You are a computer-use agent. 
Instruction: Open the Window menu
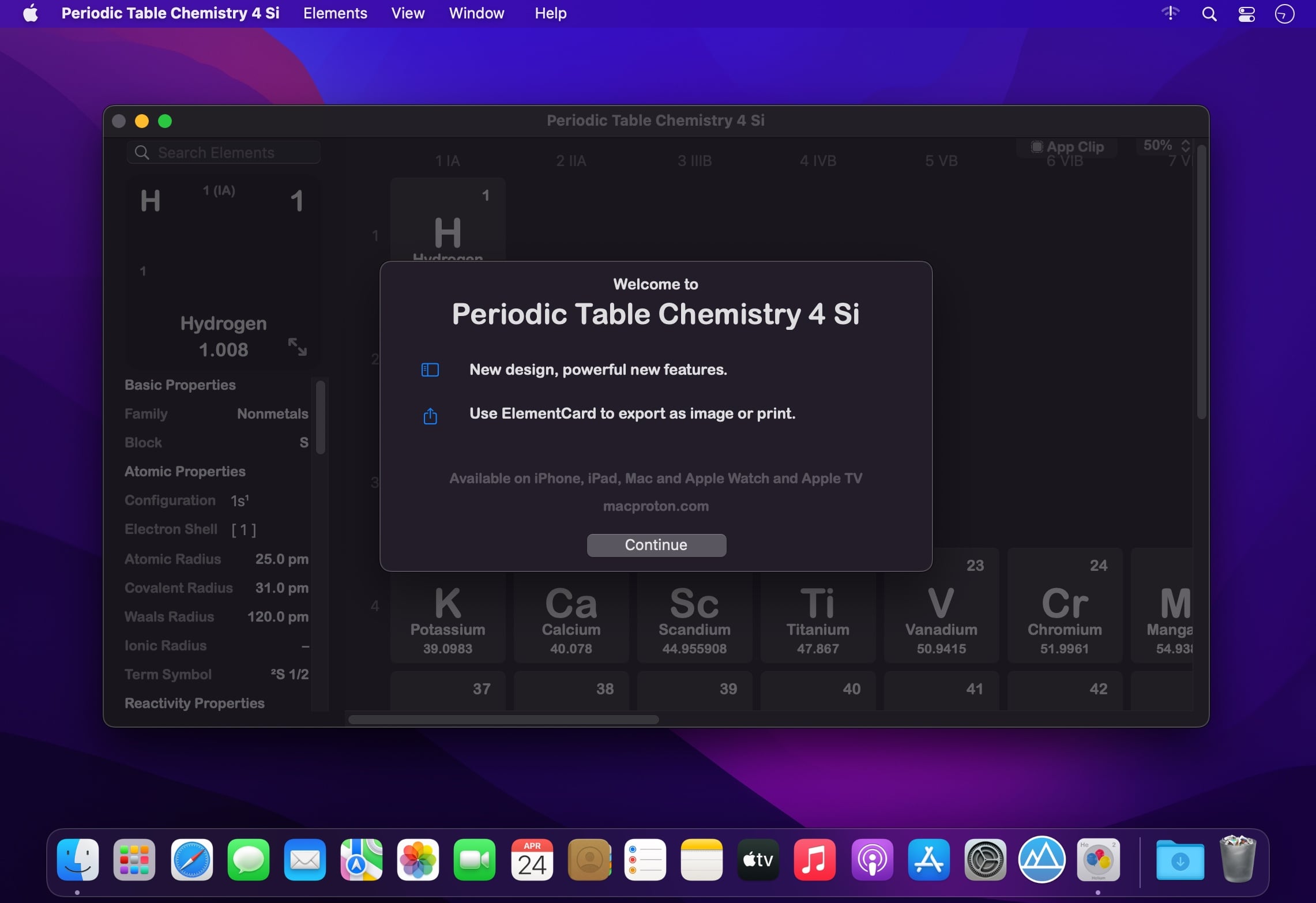(x=476, y=13)
